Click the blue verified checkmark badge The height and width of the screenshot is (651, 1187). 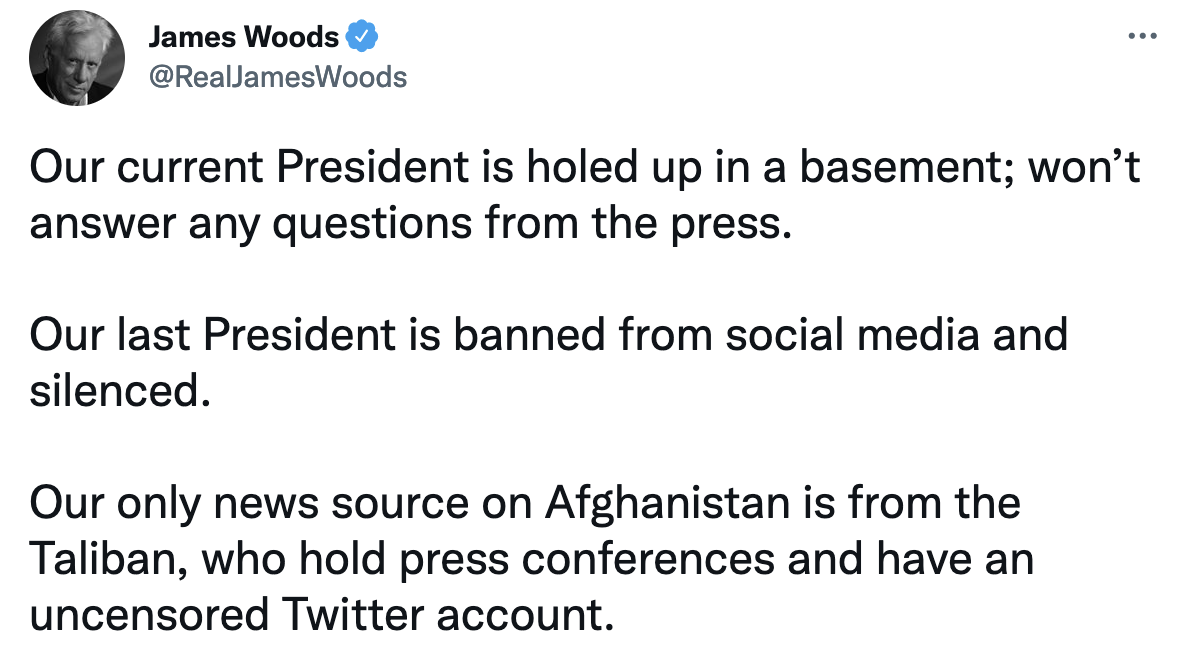point(362,39)
